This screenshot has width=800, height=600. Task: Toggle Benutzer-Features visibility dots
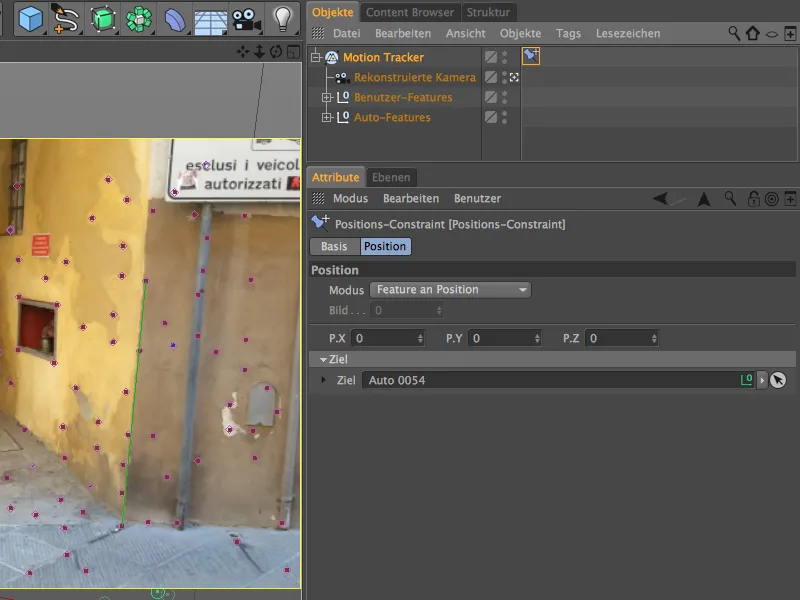[x=504, y=97]
